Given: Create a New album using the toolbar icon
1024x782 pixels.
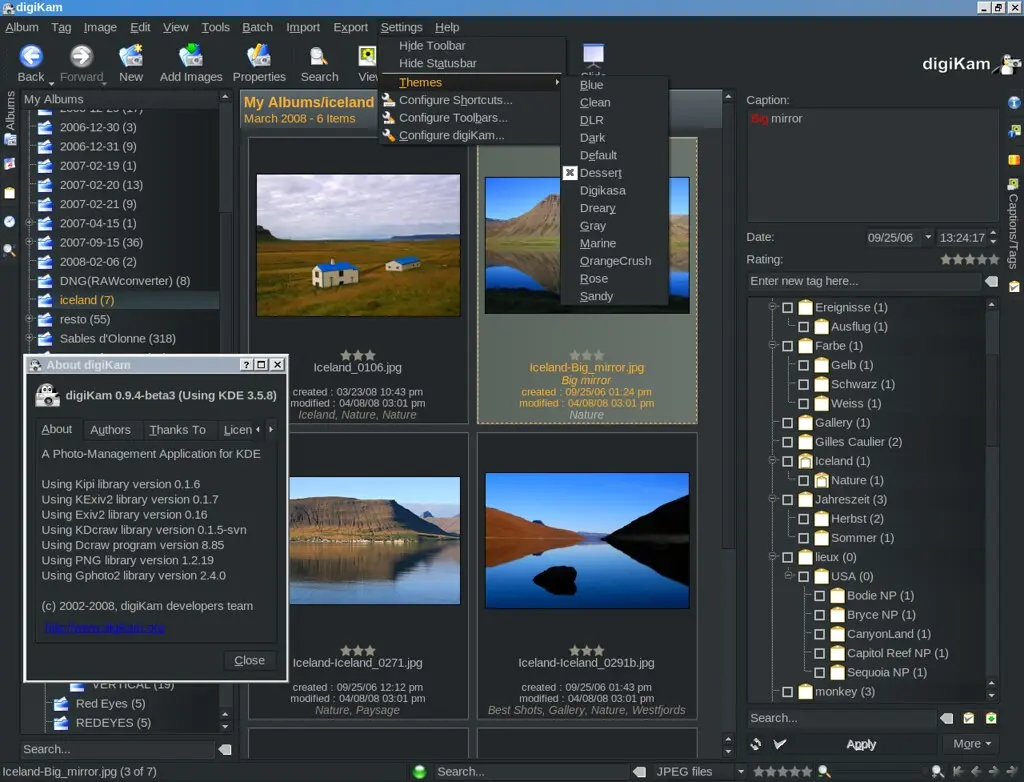Looking at the screenshot, I should pos(131,57).
